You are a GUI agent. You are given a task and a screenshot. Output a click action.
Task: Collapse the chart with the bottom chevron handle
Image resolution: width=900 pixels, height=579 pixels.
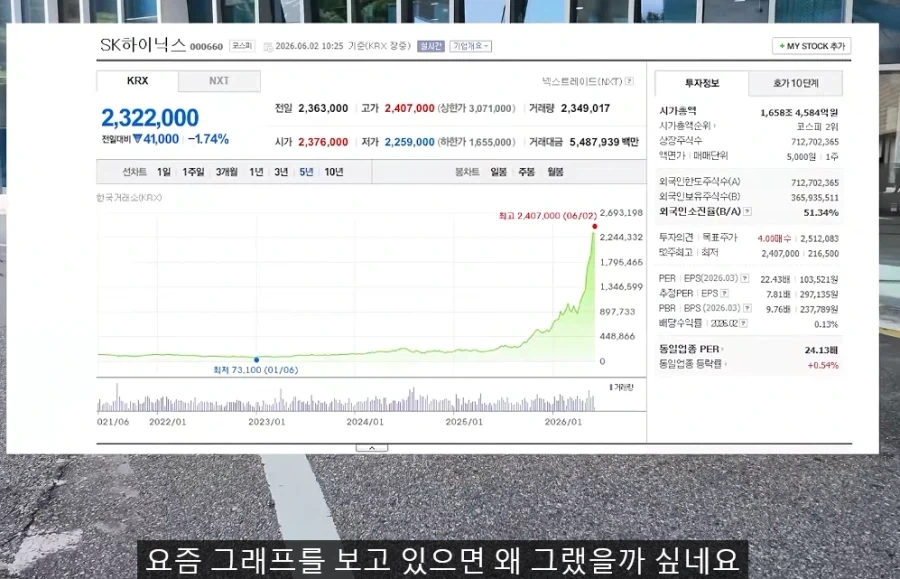371,448
